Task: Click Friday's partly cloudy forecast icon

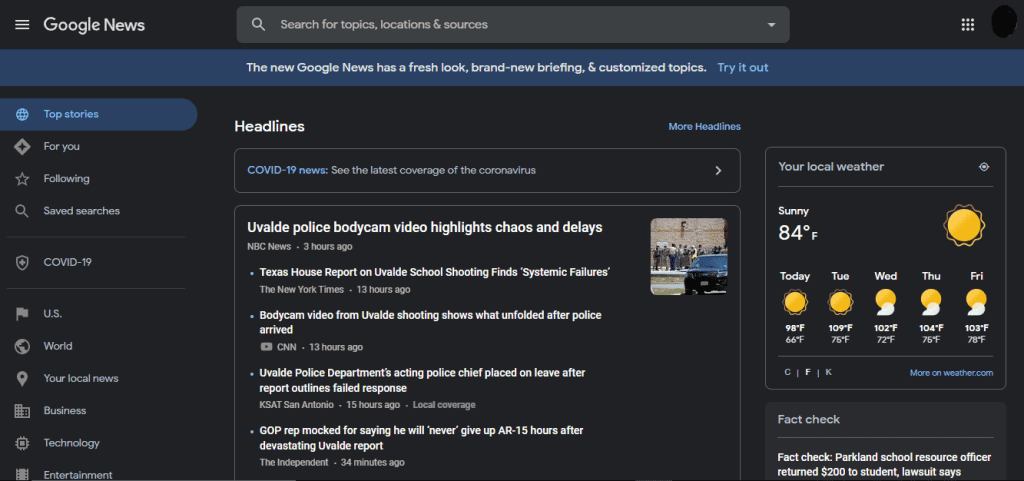Action: click(976, 303)
